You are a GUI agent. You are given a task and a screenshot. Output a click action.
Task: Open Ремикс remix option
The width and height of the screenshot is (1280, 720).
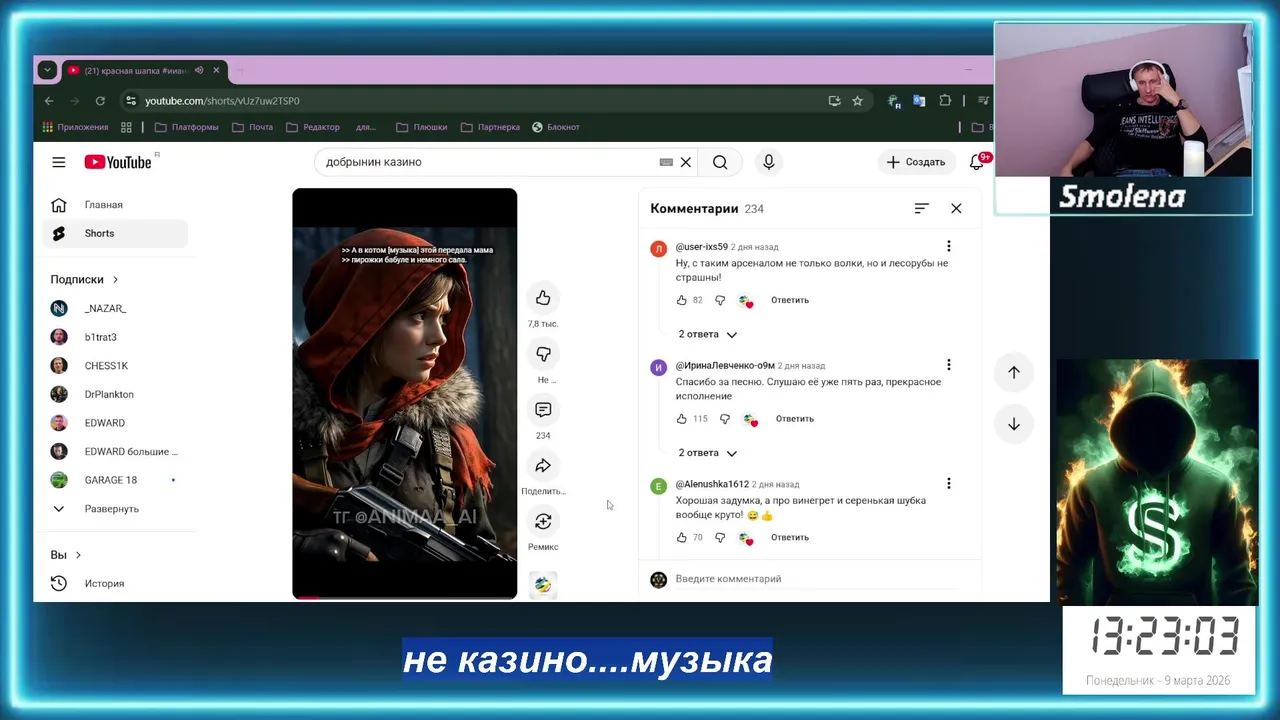[543, 522]
